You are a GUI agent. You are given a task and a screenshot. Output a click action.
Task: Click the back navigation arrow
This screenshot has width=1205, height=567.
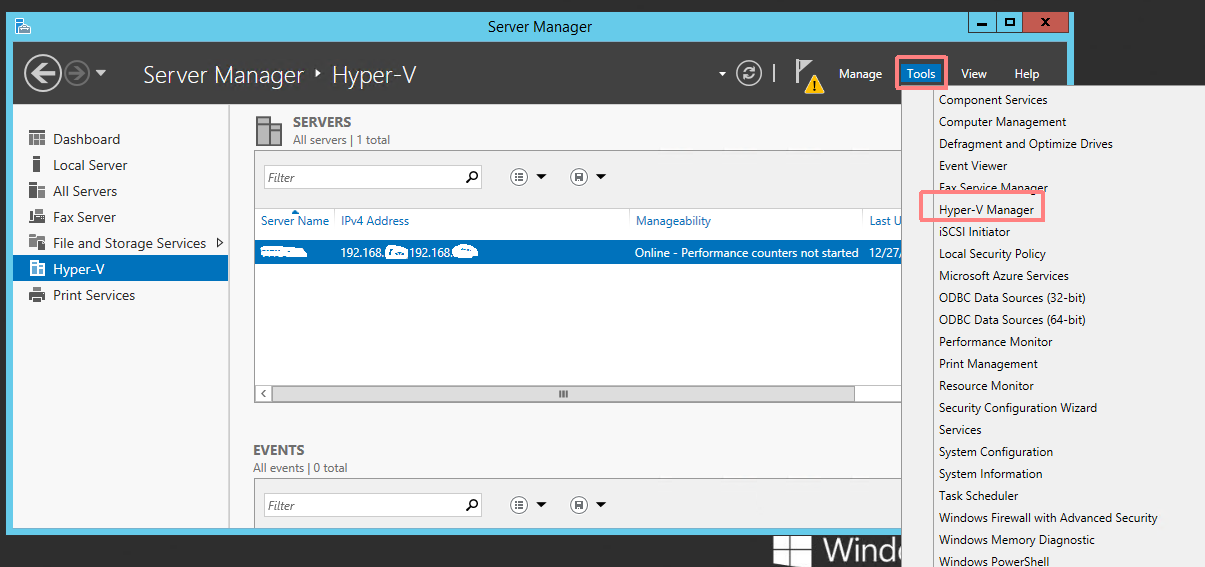[x=43, y=73]
